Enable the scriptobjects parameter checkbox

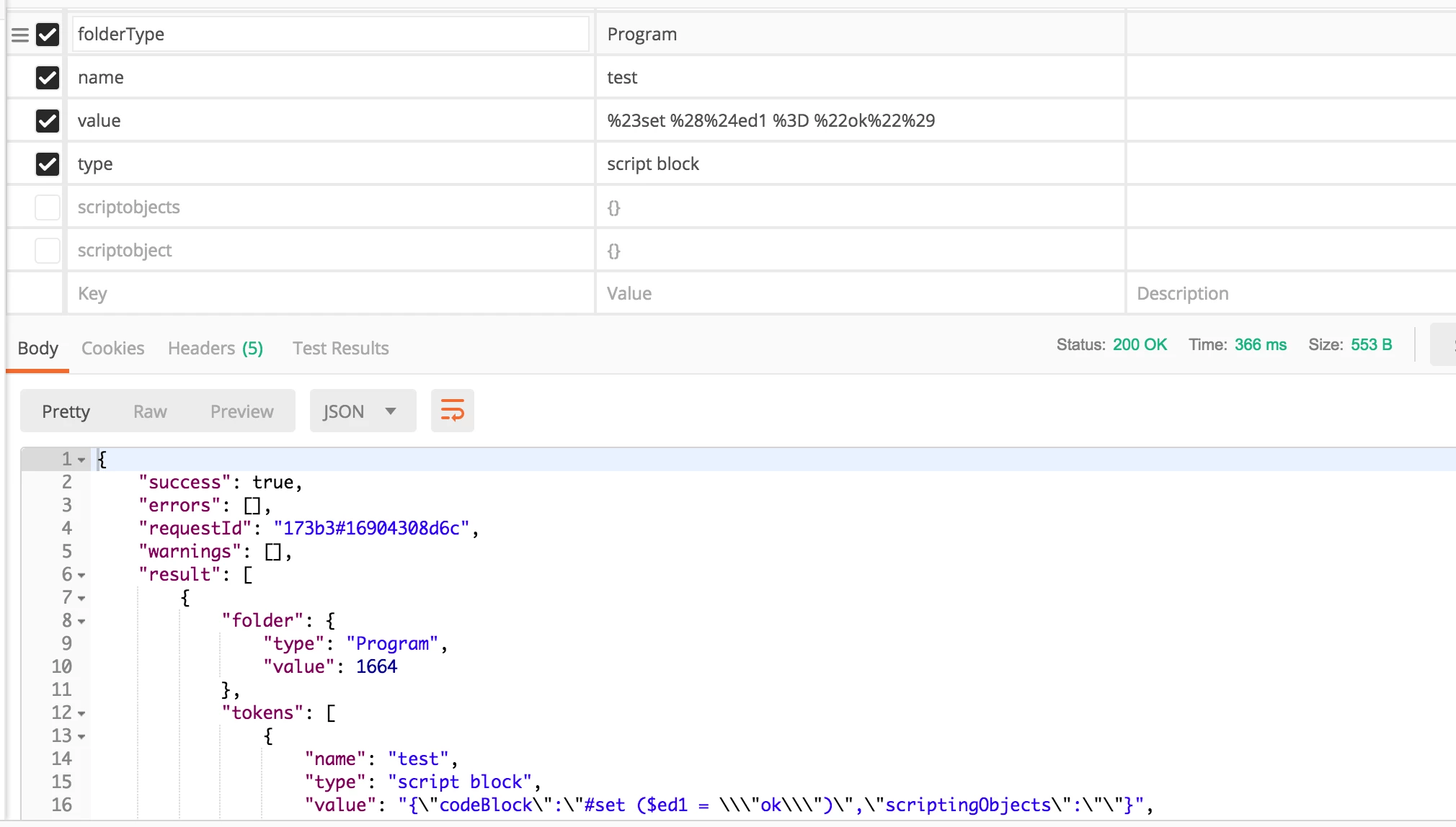pos(48,207)
